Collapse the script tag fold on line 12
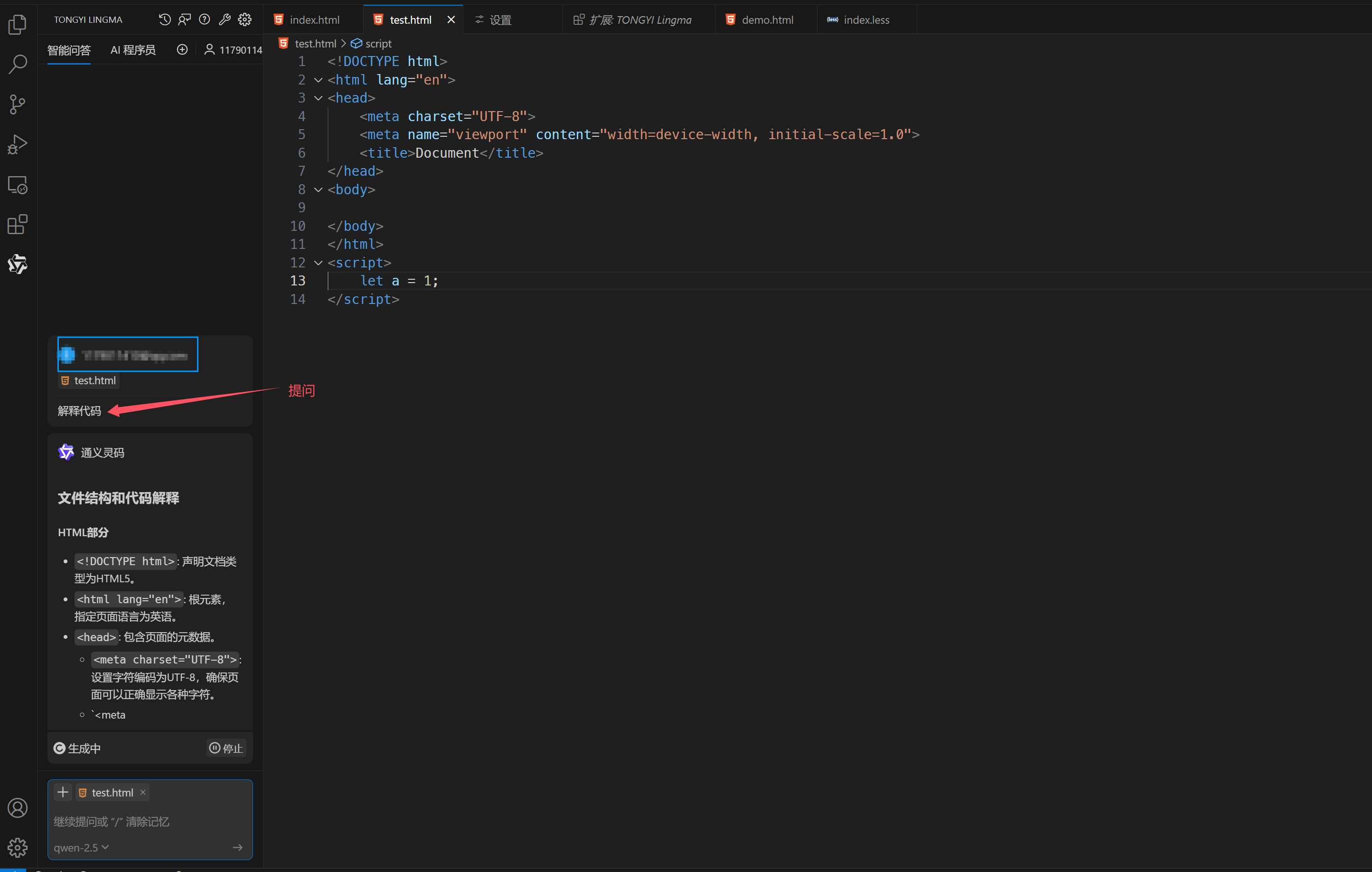The image size is (1372, 872). click(x=319, y=263)
